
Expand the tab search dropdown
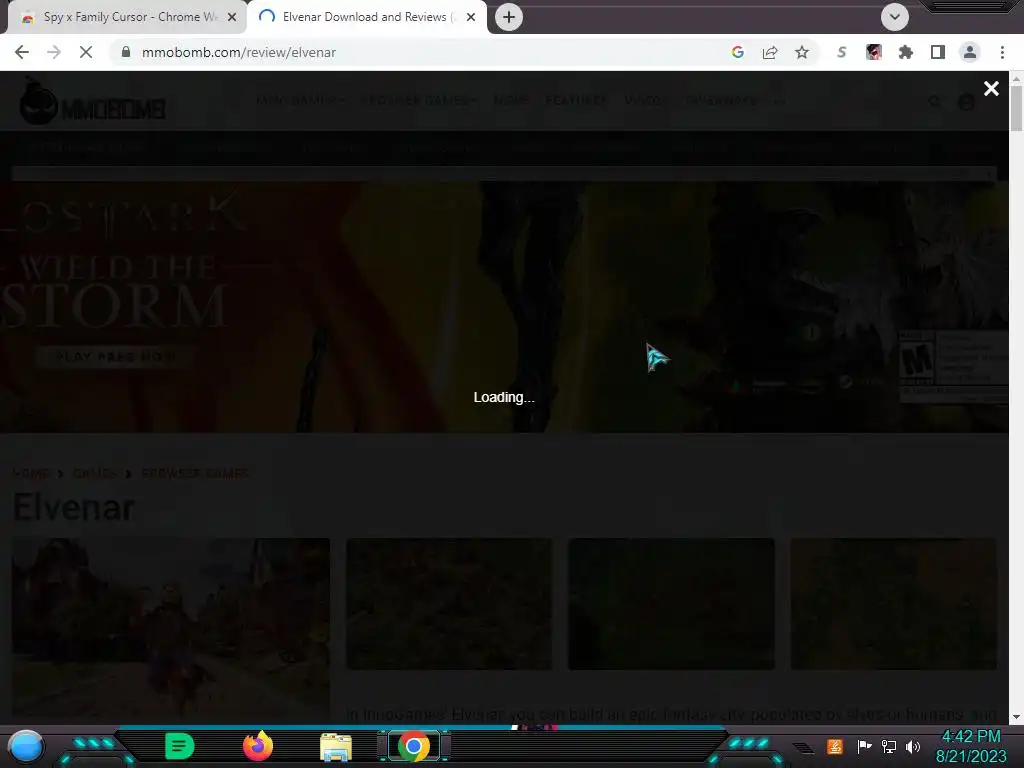[895, 17]
